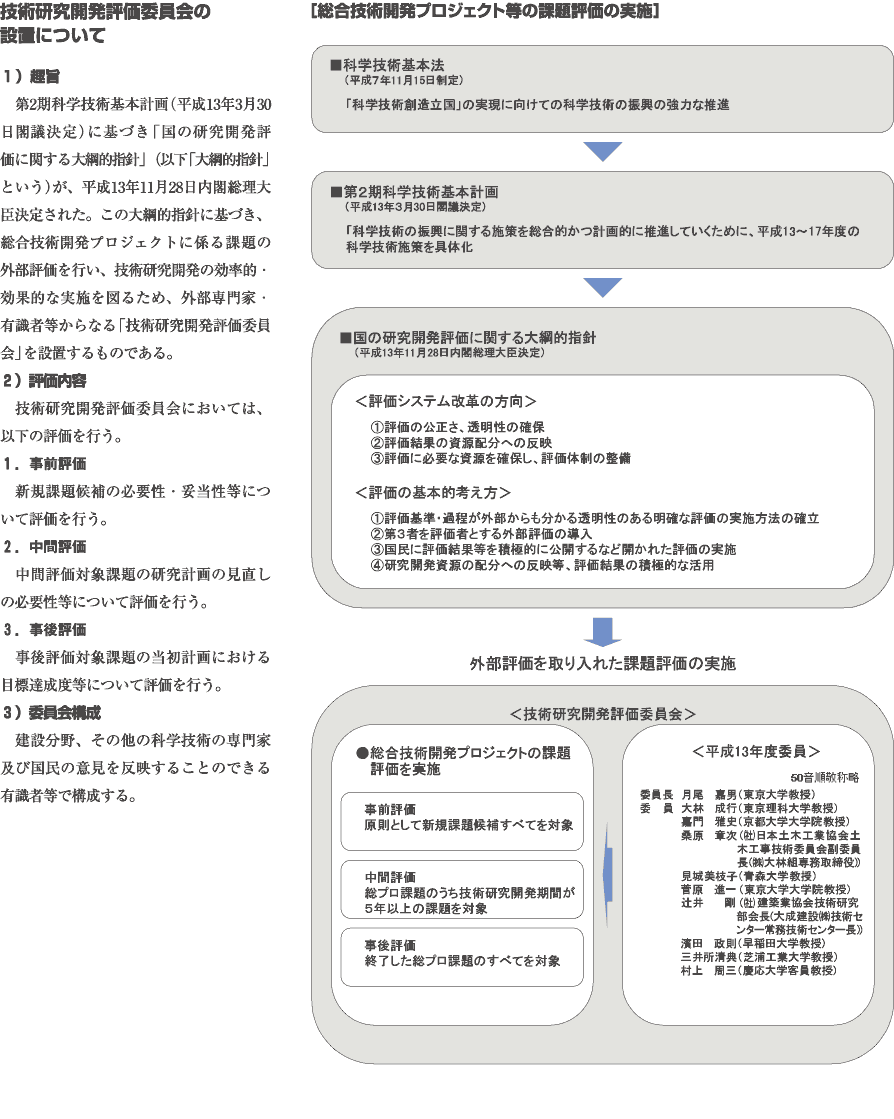Viewport: 894px width, 1119px height.
Task: Click the box heading "■国の研究開発評価に関する大綱的指針"
Action: tap(468, 338)
